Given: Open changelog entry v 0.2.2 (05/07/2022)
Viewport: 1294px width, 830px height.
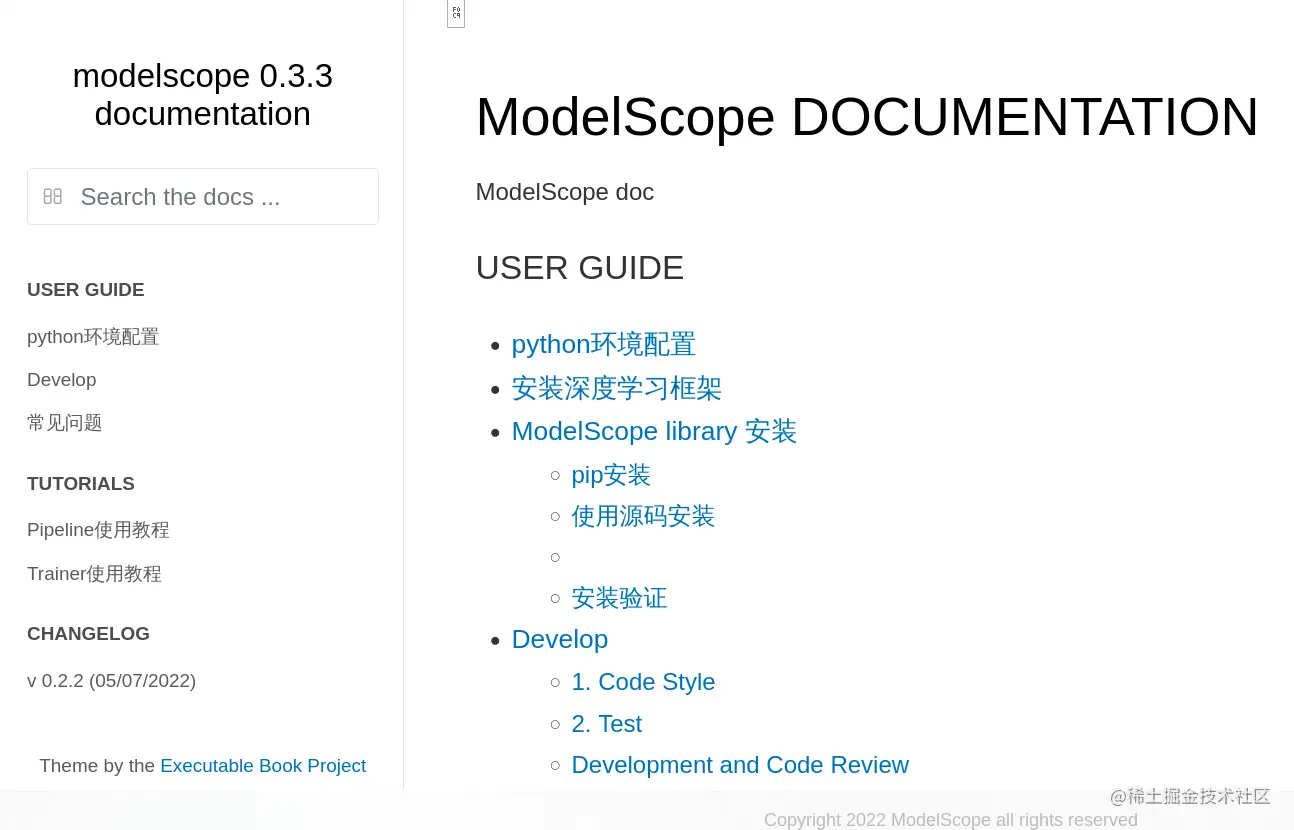Looking at the screenshot, I should 111,681.
